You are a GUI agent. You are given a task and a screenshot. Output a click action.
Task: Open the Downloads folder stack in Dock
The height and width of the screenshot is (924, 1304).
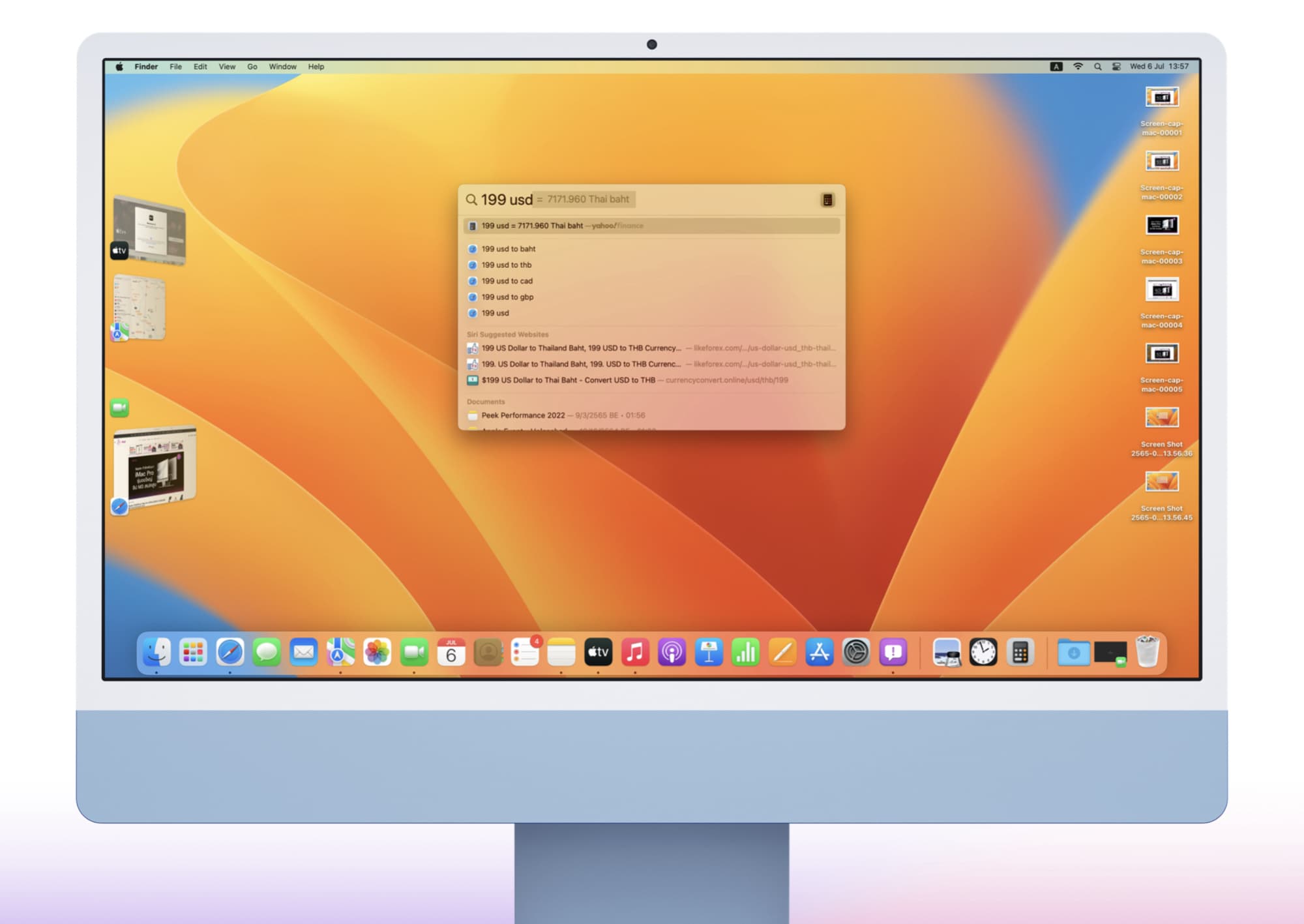(x=1073, y=651)
